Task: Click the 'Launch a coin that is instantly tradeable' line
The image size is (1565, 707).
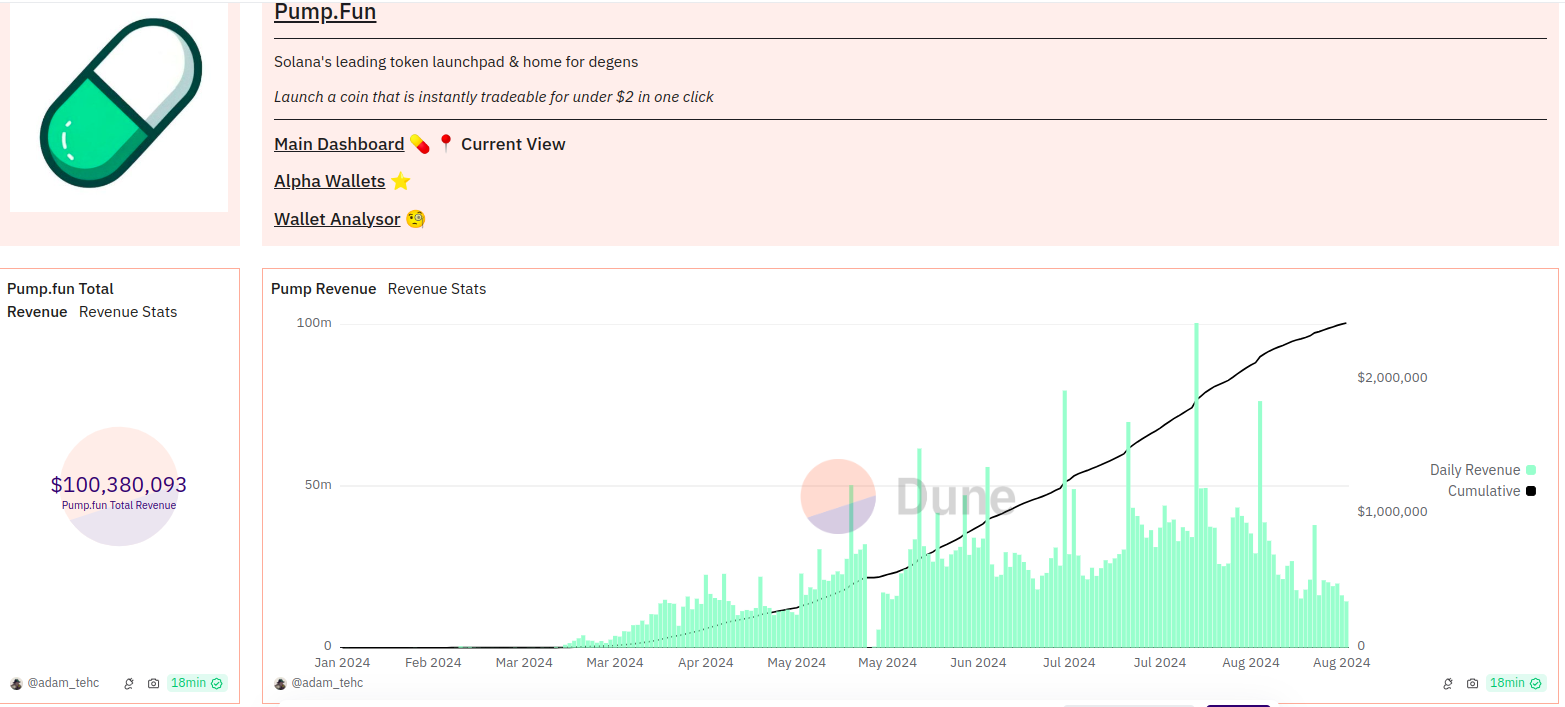Action: [x=494, y=97]
